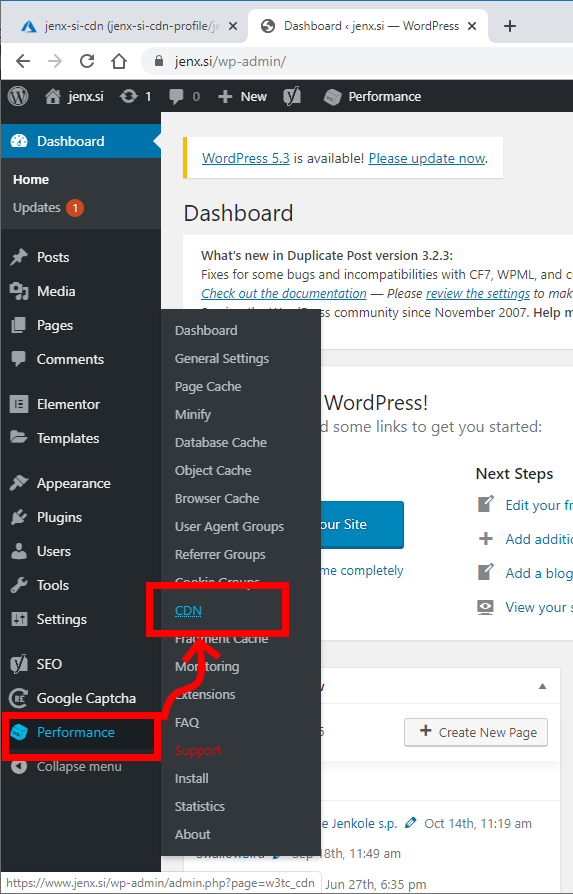
Task: Open the Yoast SEO icon in admin bar
Action: click(x=292, y=96)
